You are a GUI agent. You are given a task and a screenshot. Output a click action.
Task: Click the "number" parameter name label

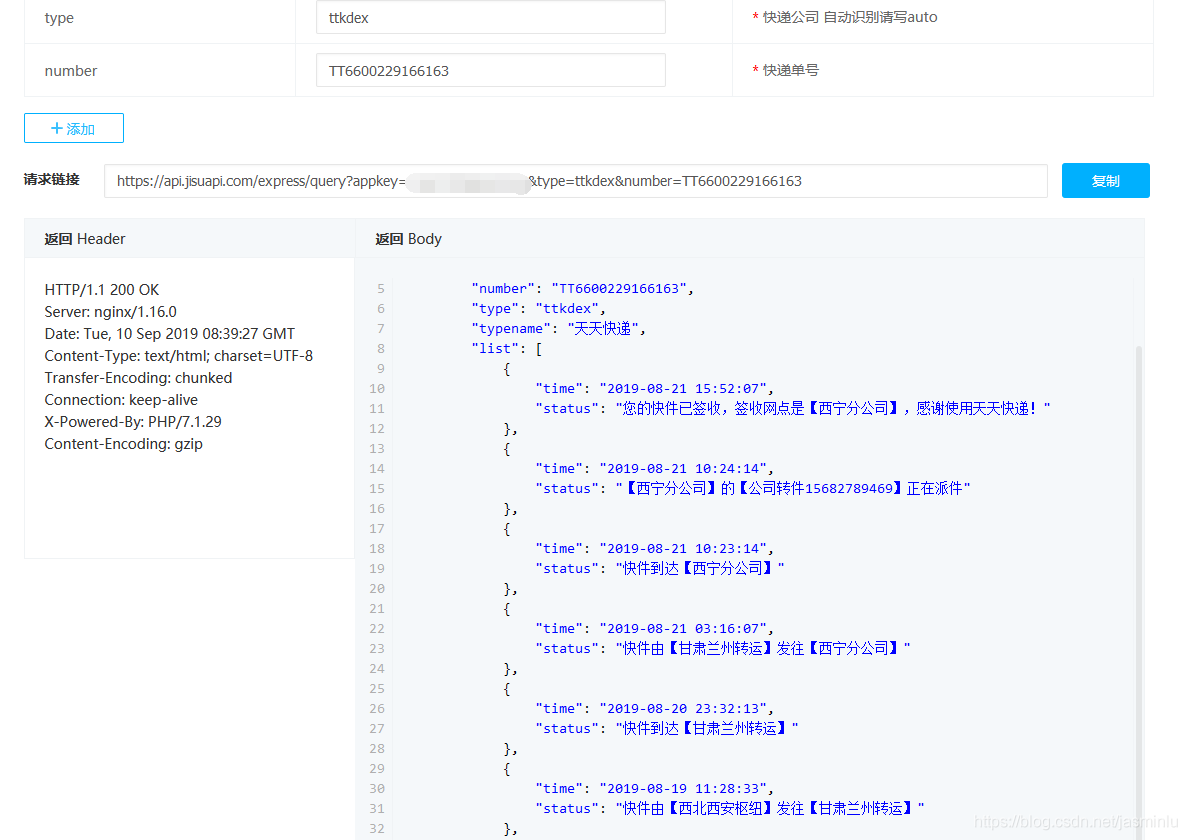coord(71,71)
